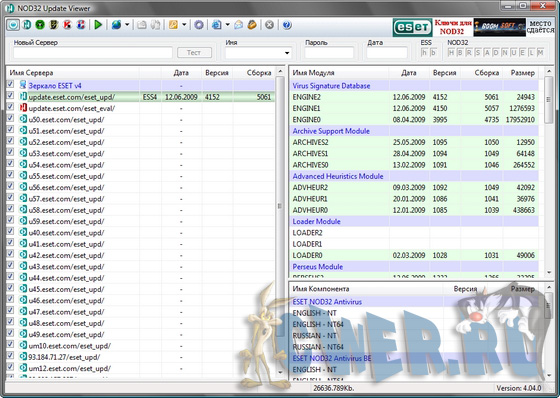Toggle checkbox for um10.eset.com/eset_upd/ server

(x=10, y=344)
